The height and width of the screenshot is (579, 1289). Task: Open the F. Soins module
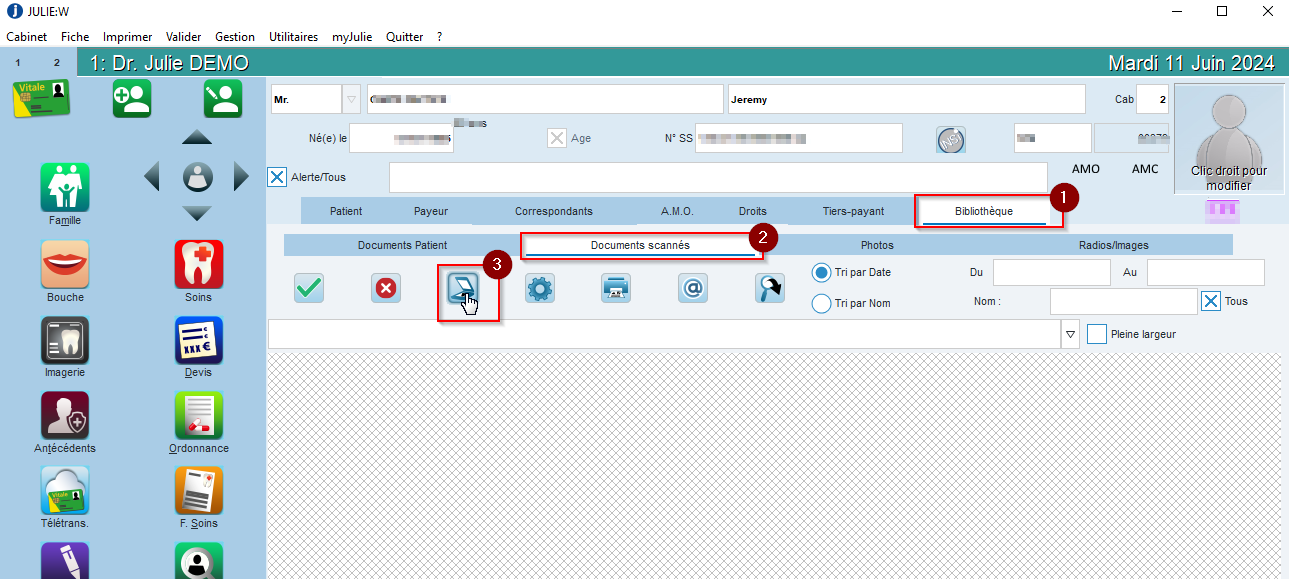198,491
